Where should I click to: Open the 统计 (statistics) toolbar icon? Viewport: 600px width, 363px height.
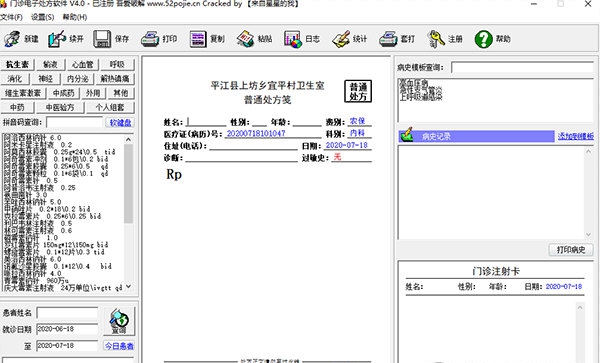(x=341, y=39)
